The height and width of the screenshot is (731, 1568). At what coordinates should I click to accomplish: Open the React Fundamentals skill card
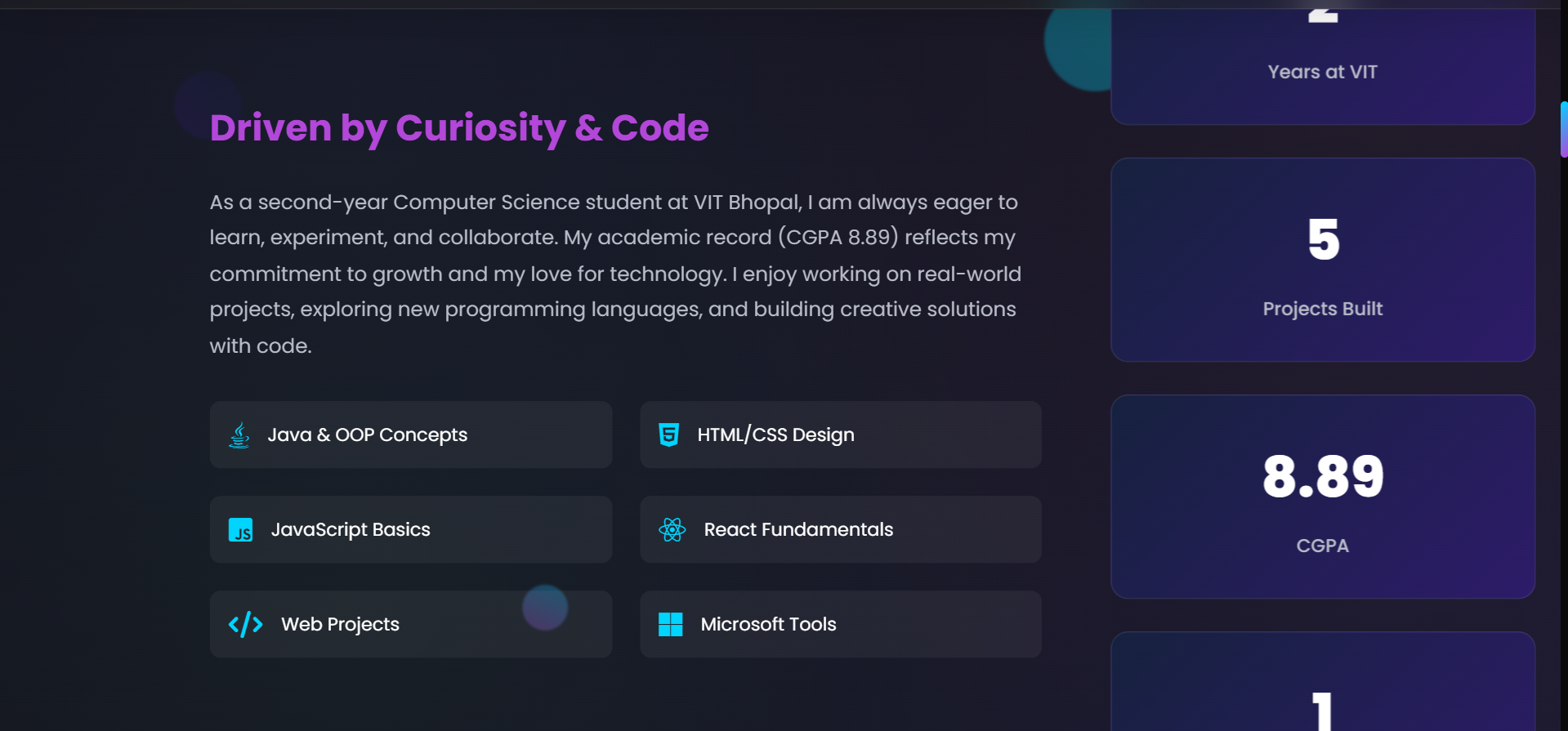[841, 529]
